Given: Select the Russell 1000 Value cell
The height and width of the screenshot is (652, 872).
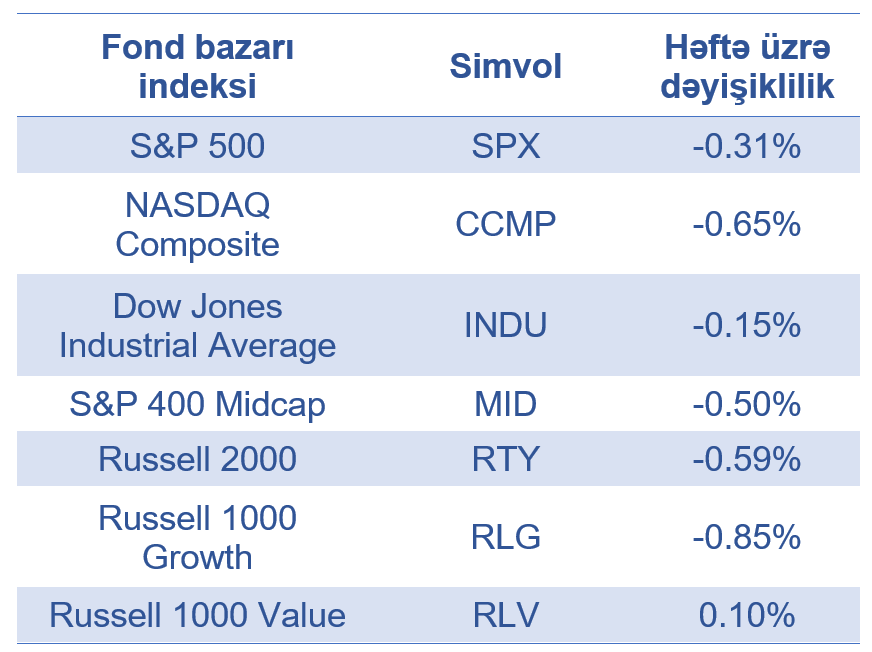Looking at the screenshot, I should (197, 615).
